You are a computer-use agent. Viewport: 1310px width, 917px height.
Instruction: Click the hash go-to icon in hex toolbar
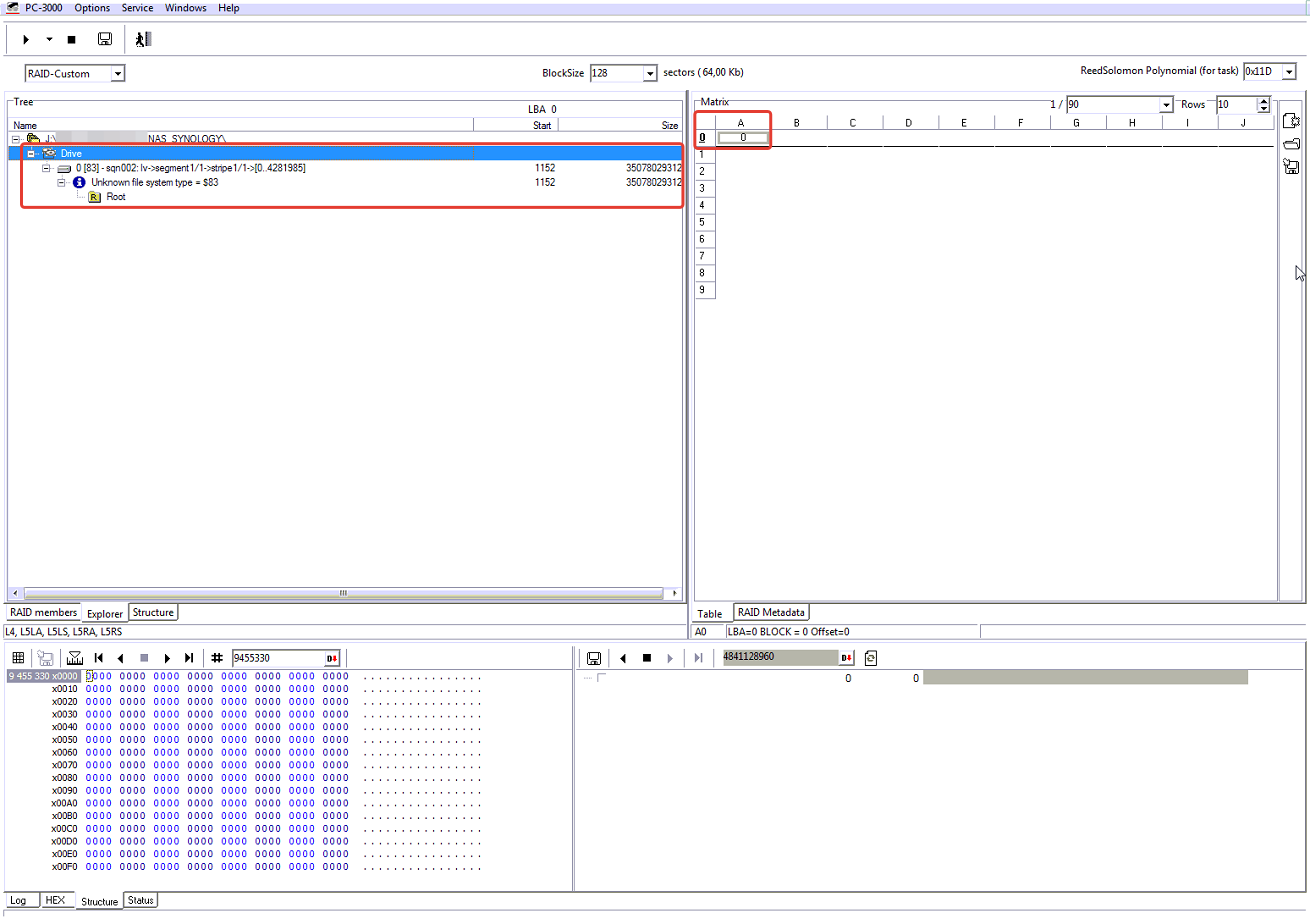coord(217,658)
